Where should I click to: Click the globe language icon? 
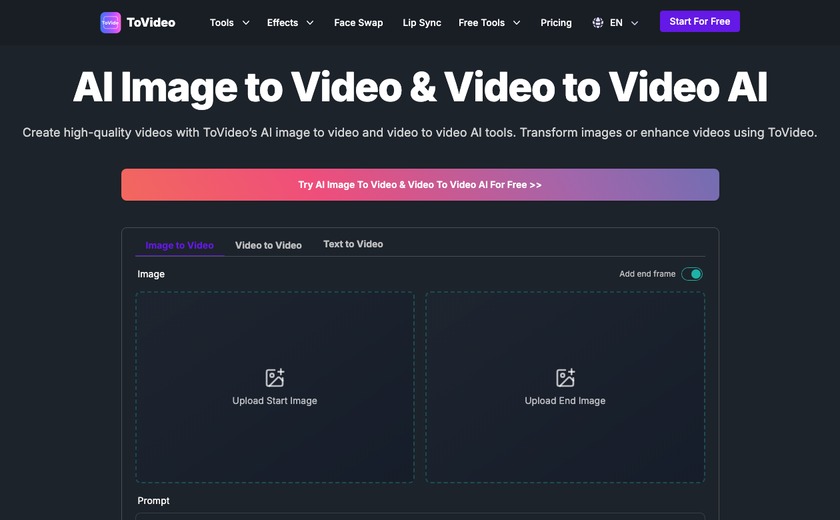(598, 22)
